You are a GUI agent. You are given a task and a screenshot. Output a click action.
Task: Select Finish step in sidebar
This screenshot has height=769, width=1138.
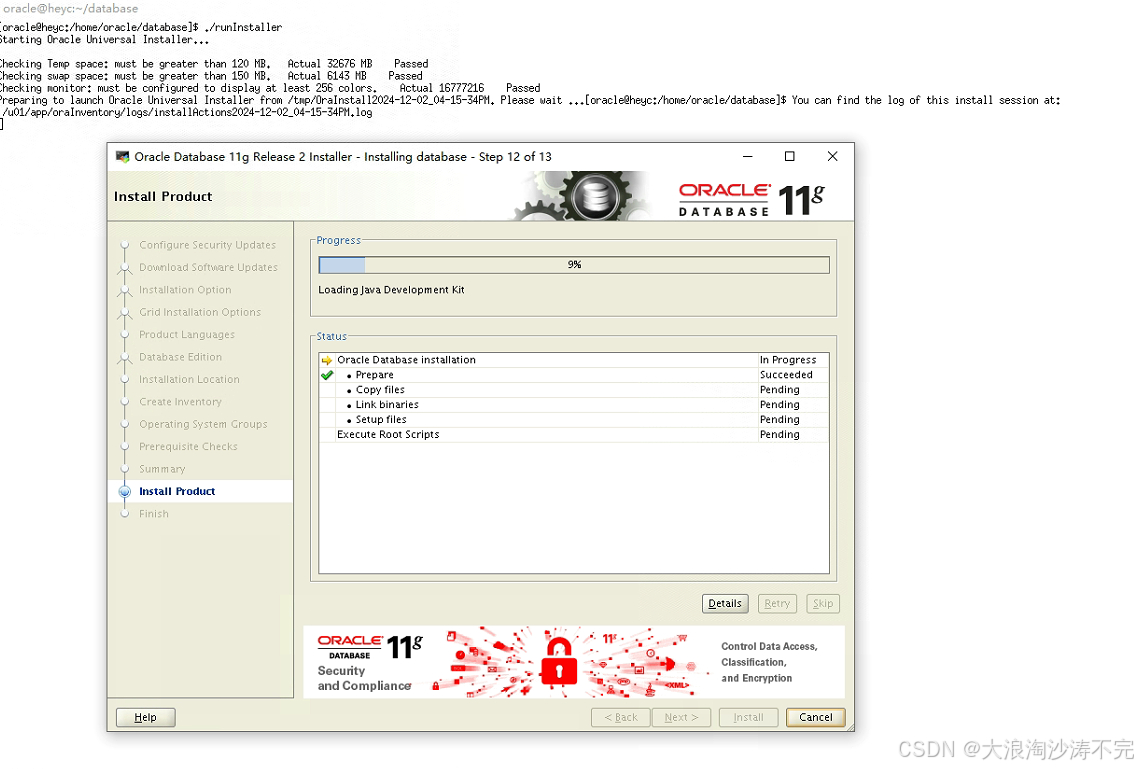(x=153, y=514)
